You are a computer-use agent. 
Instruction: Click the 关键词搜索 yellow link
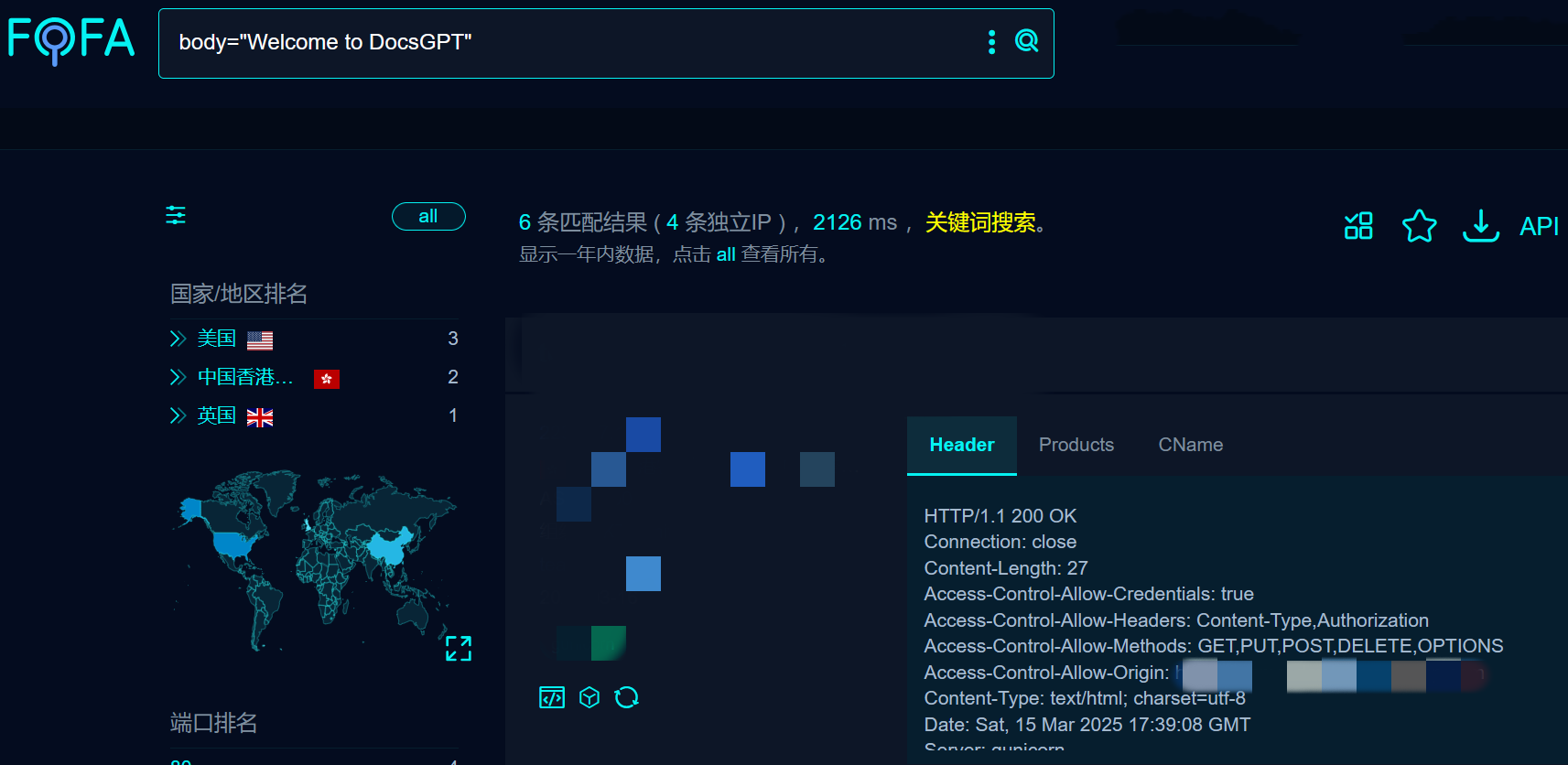pos(980,222)
